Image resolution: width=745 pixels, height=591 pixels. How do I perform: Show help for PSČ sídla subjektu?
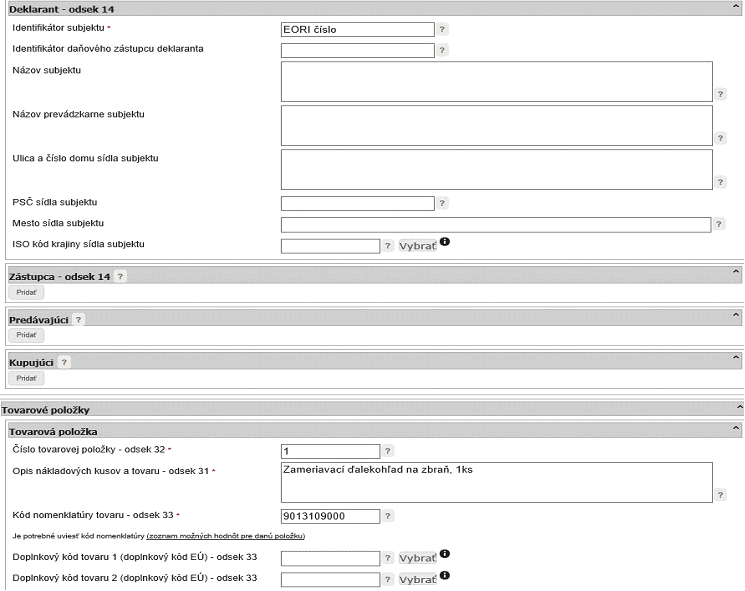point(442,203)
